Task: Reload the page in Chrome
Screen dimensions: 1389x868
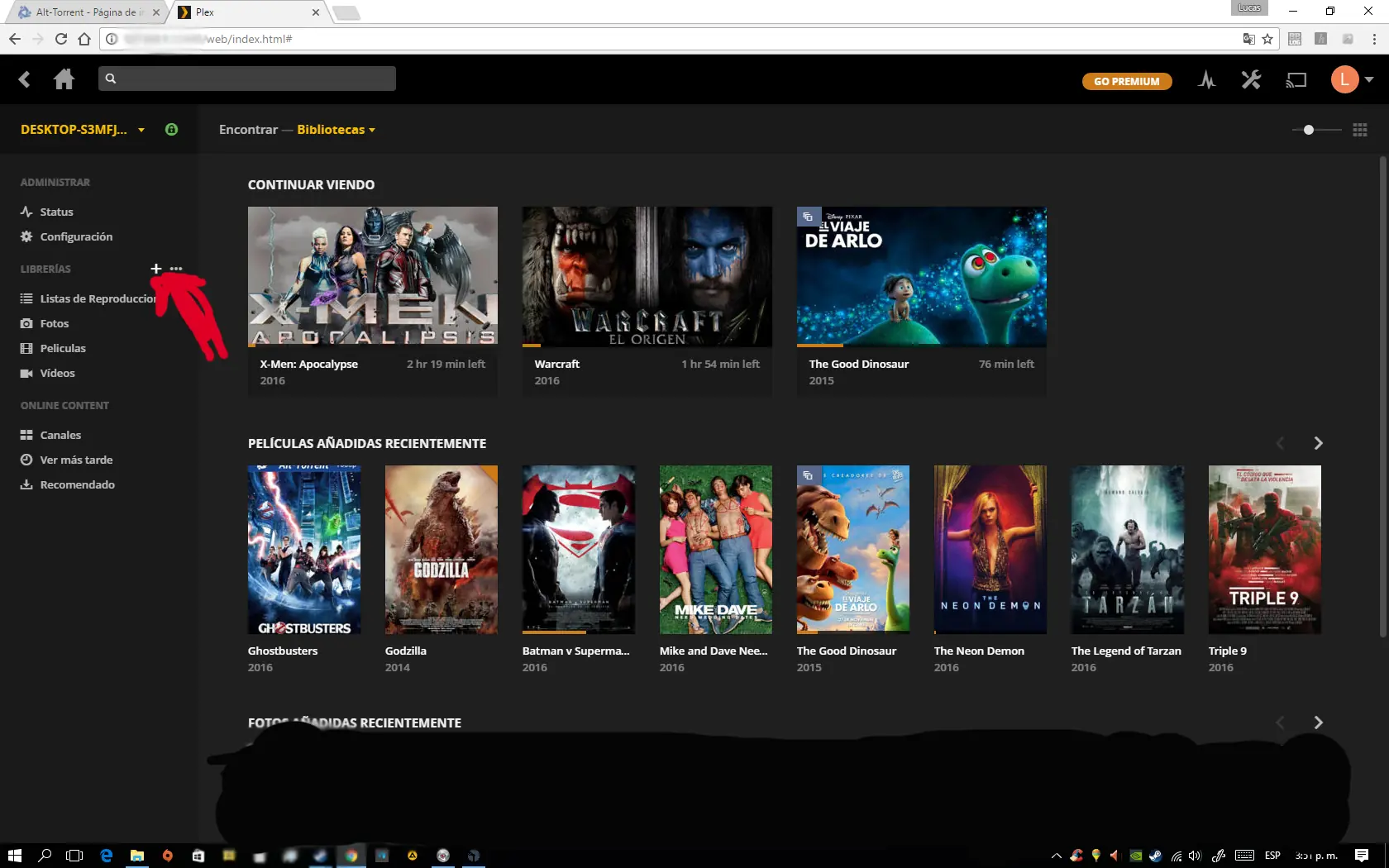Action: (60, 39)
